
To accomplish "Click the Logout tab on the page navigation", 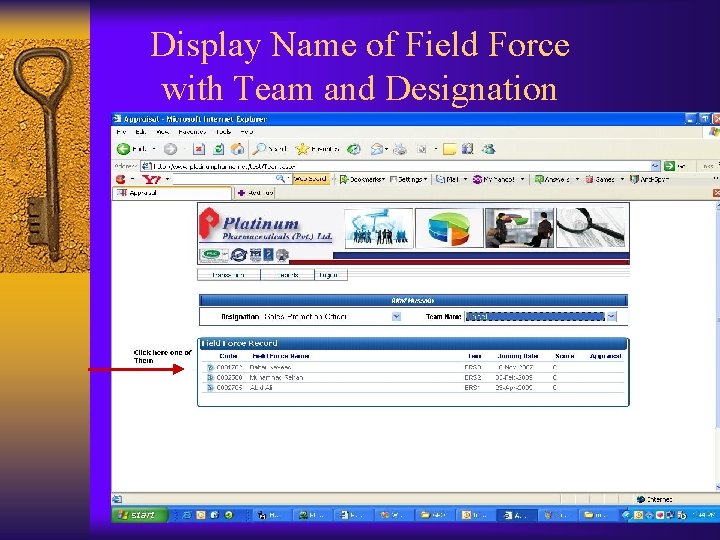I will [x=331, y=275].
